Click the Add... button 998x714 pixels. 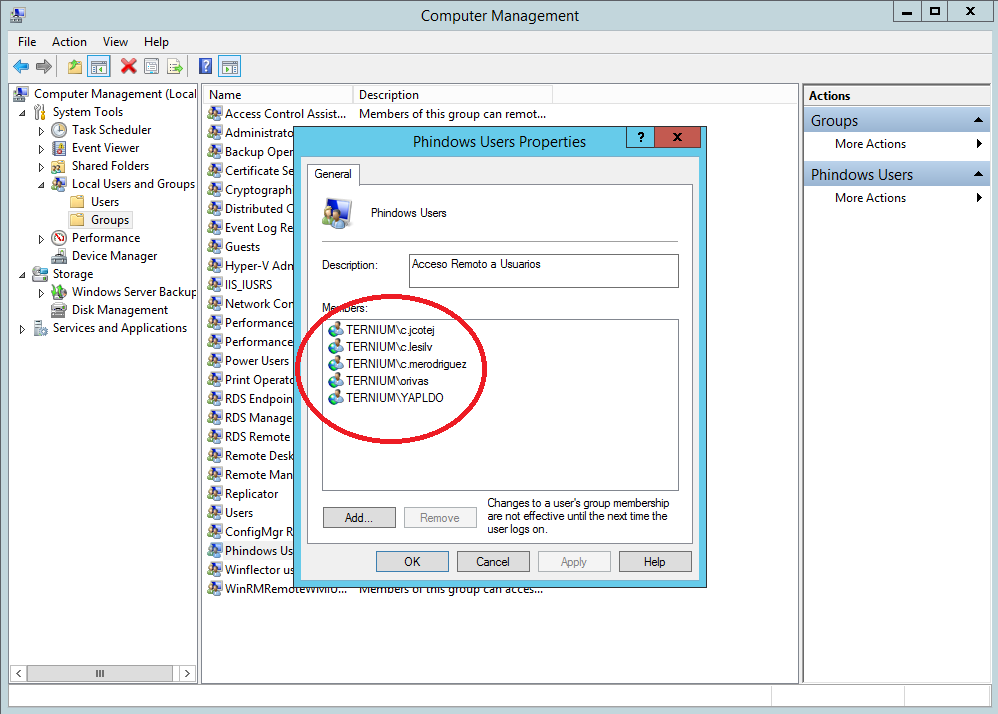[358, 518]
